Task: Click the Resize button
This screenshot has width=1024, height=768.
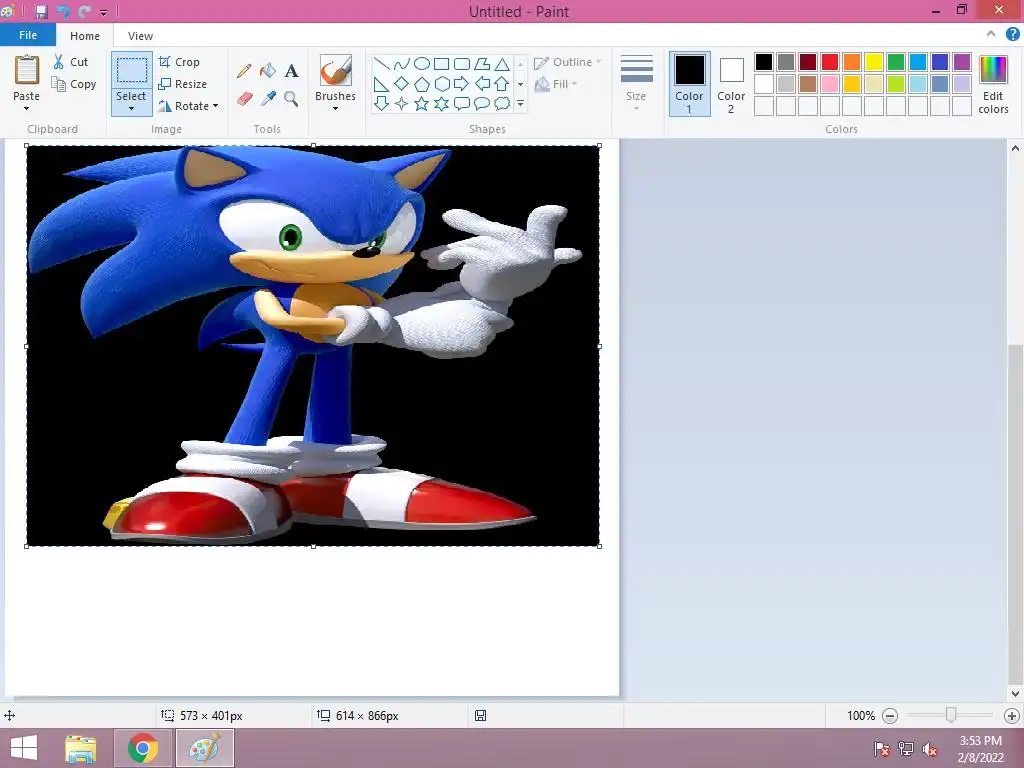Action: pyautogui.click(x=182, y=84)
